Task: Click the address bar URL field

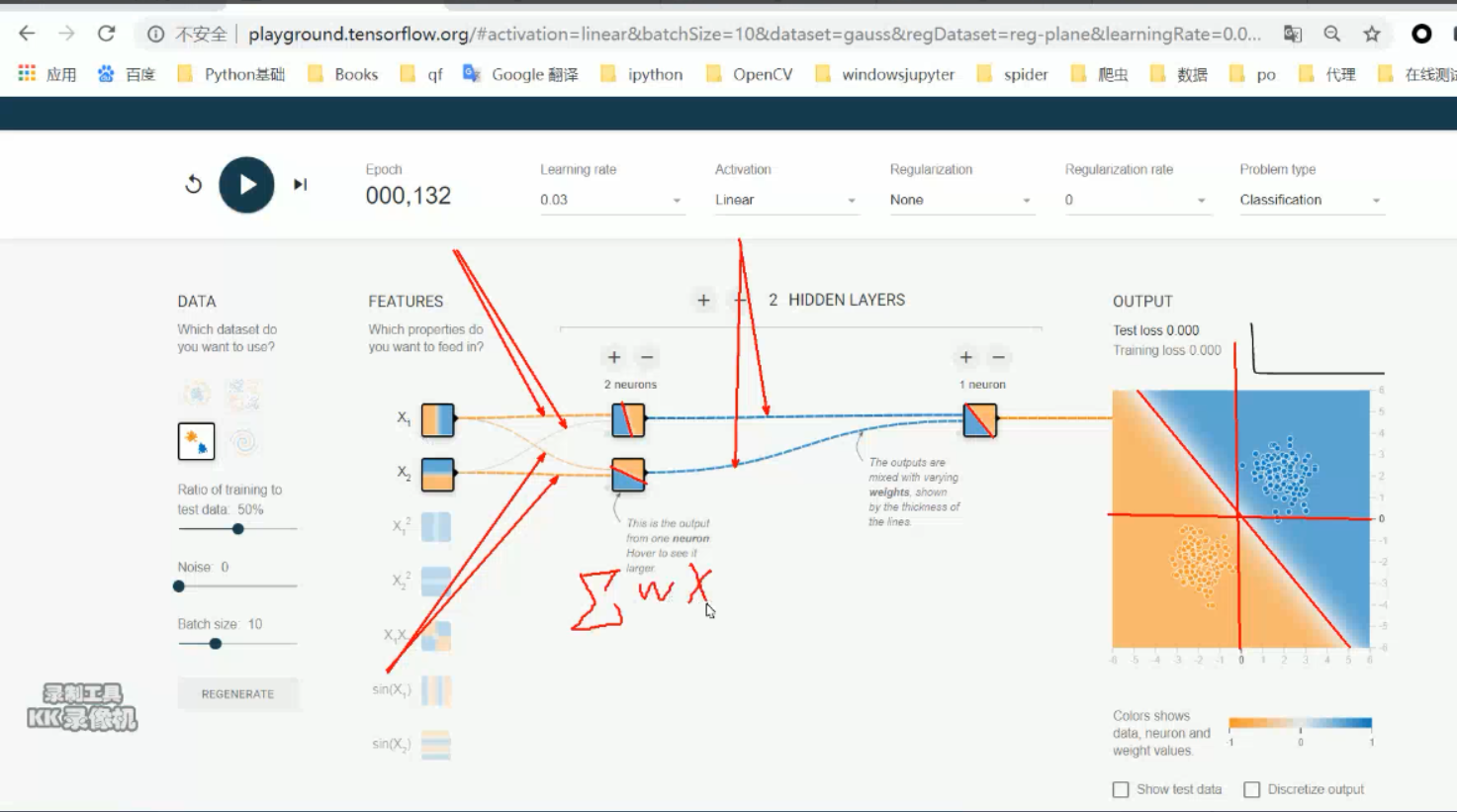Action: [x=755, y=34]
